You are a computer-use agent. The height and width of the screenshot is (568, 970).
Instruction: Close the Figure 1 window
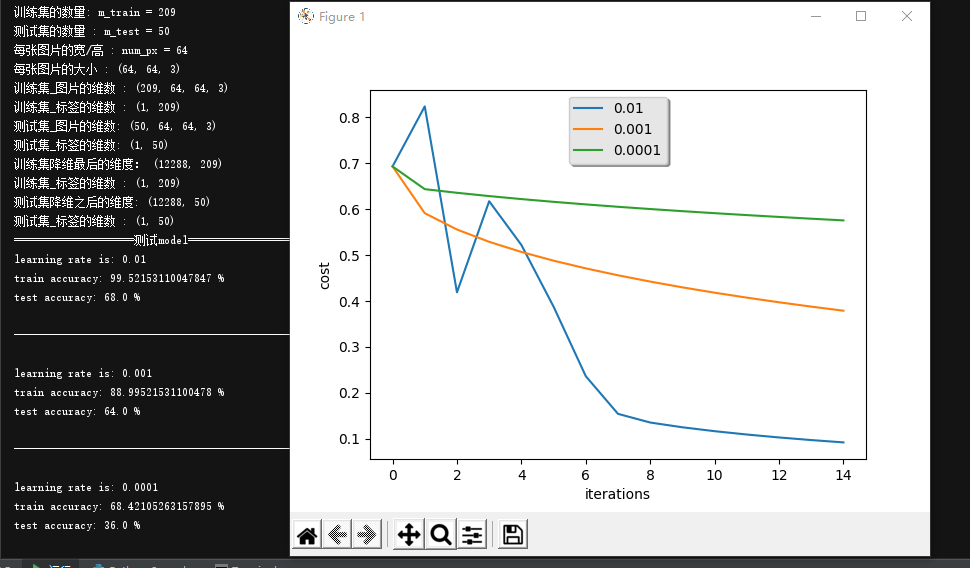907,16
